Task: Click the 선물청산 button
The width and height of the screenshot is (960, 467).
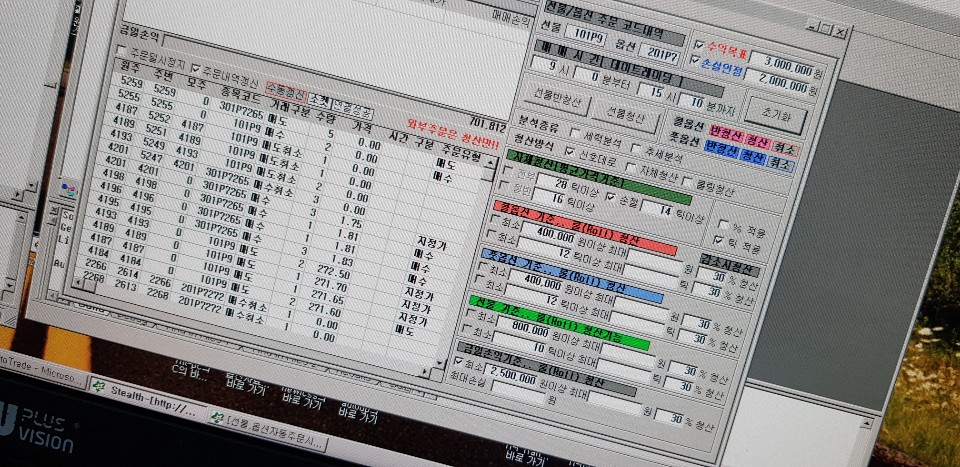Action: pos(626,114)
